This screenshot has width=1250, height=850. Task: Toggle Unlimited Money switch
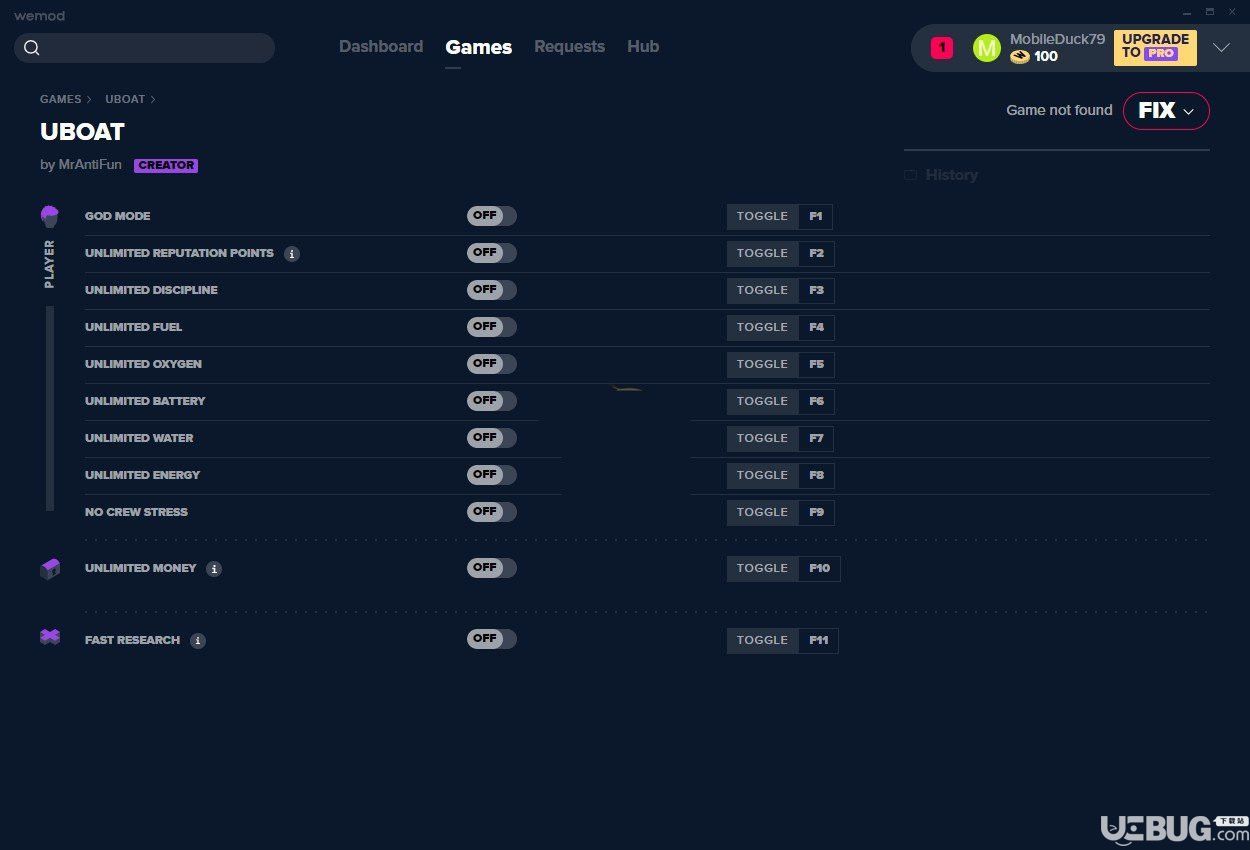pyautogui.click(x=492, y=568)
